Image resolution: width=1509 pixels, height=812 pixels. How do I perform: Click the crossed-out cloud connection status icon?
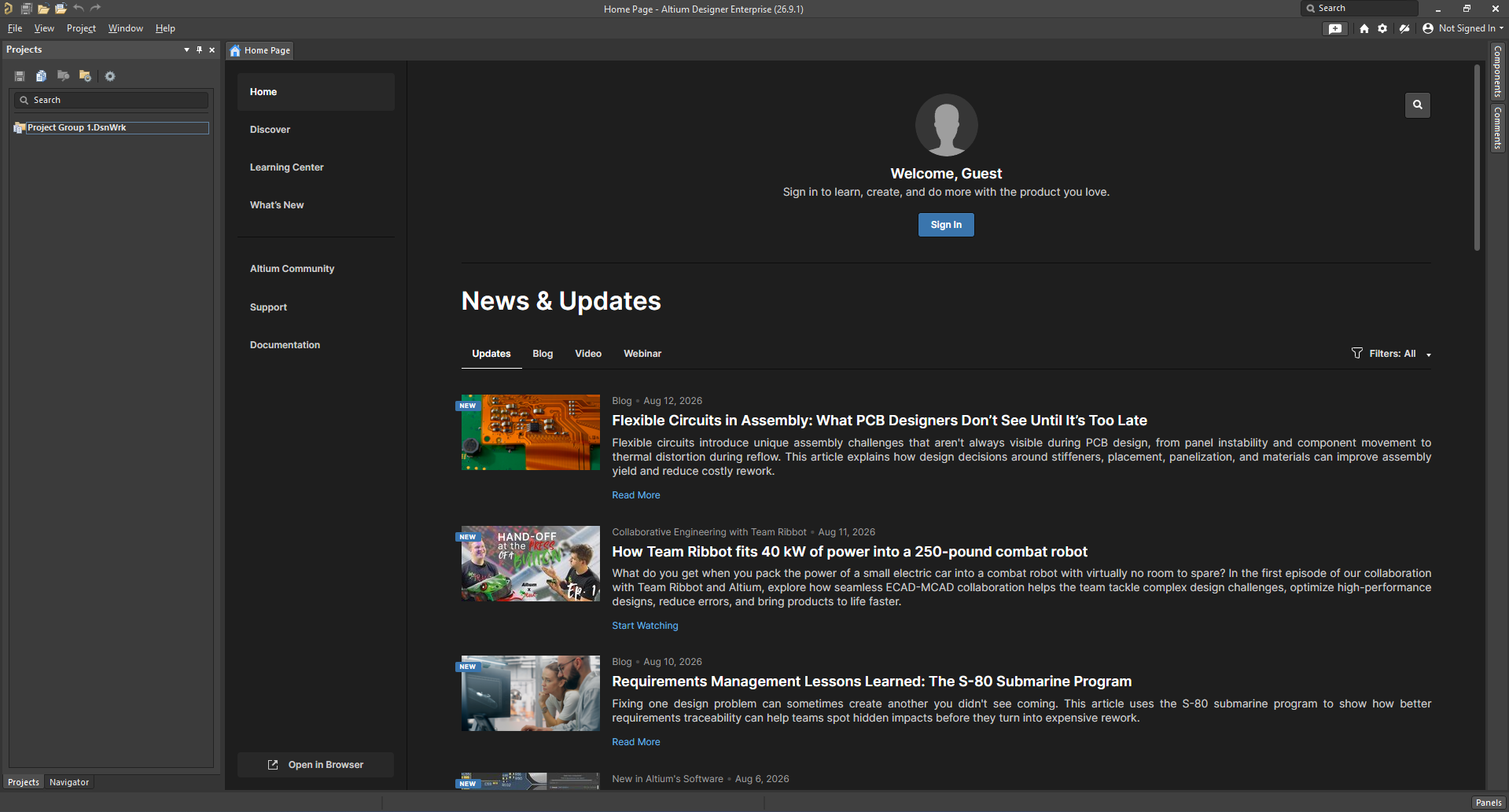coord(1404,28)
